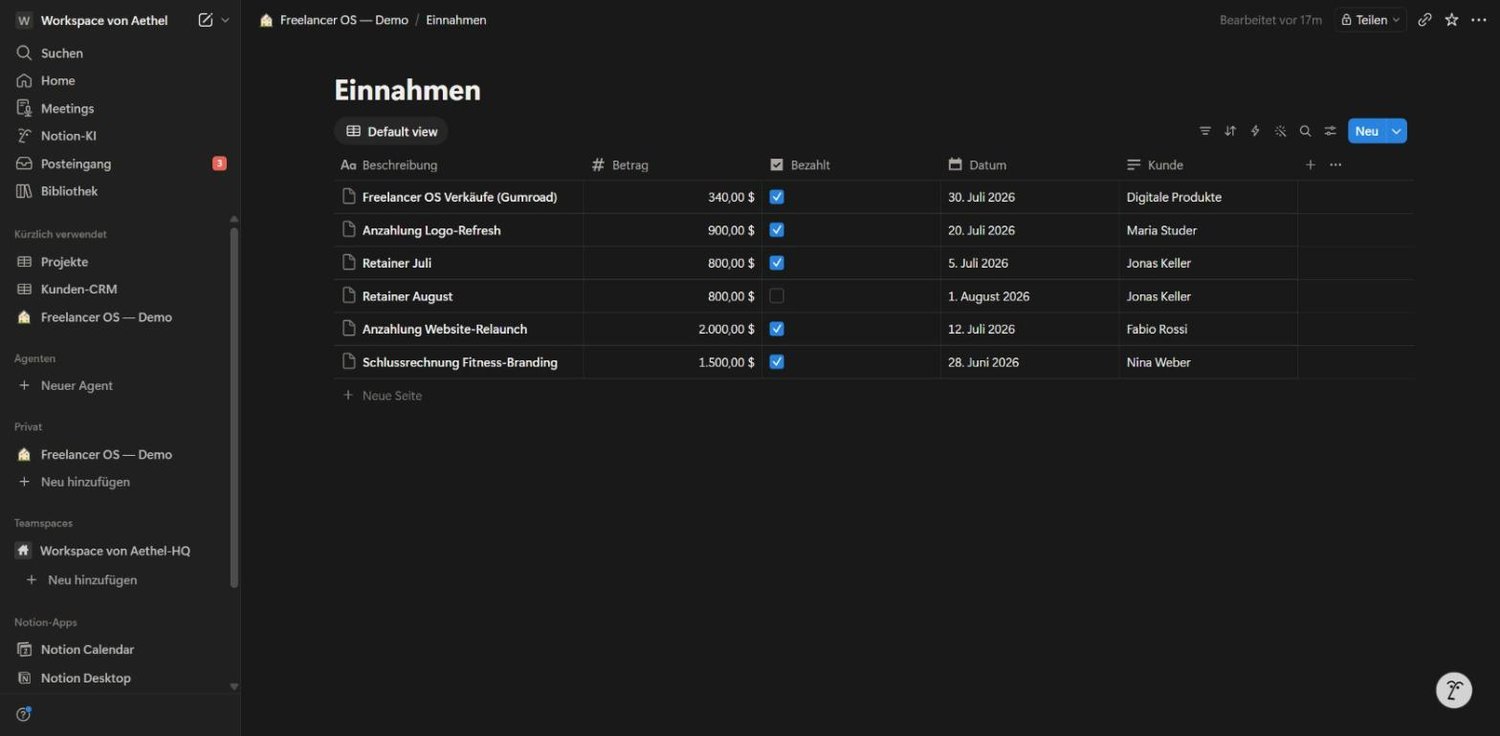Image resolution: width=1500 pixels, height=736 pixels.
Task: Open the Beschreibung column header menu
Action: [459, 165]
